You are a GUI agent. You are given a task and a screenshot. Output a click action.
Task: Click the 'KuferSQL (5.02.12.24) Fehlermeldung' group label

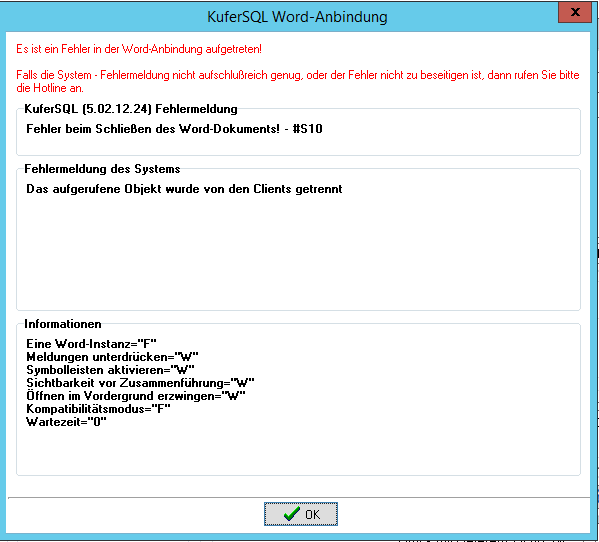(131, 109)
